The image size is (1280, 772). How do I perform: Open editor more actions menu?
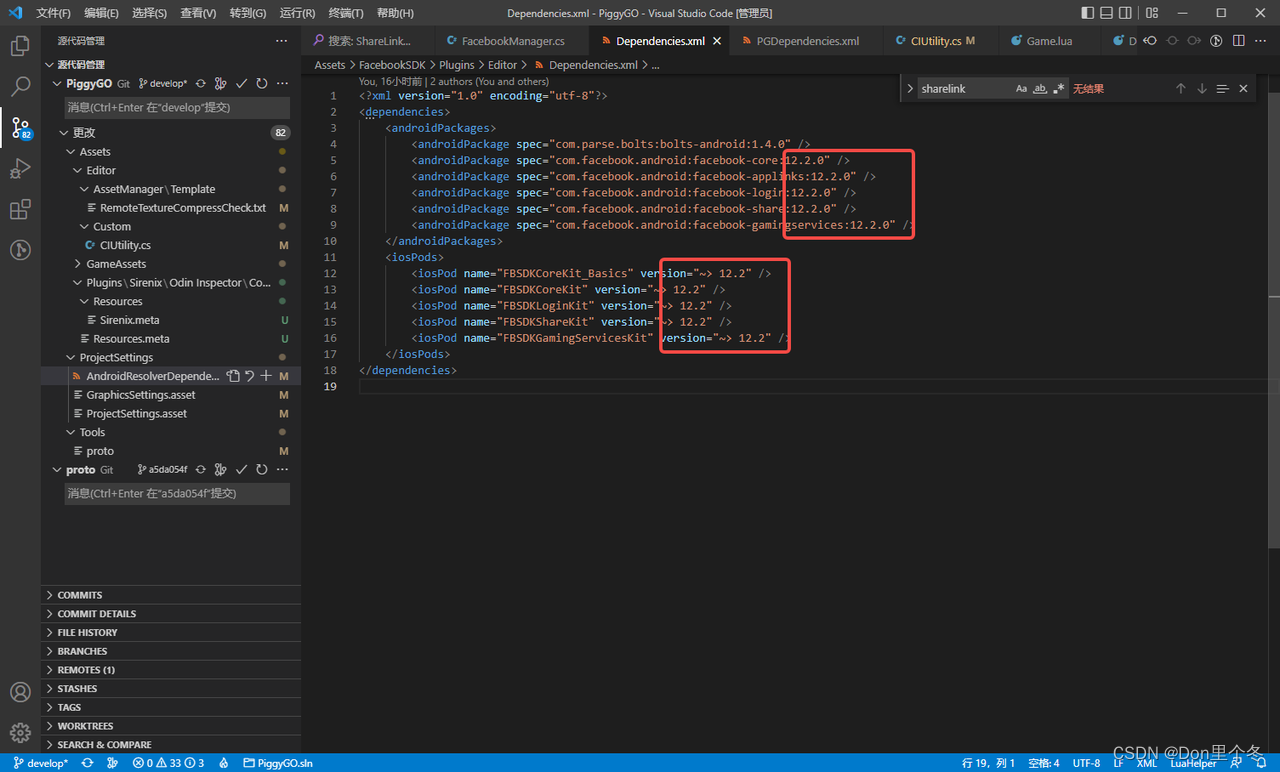(x=1260, y=41)
